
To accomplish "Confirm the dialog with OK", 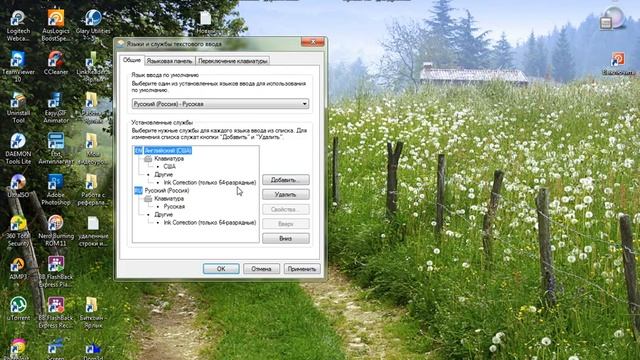I will [x=221, y=269].
